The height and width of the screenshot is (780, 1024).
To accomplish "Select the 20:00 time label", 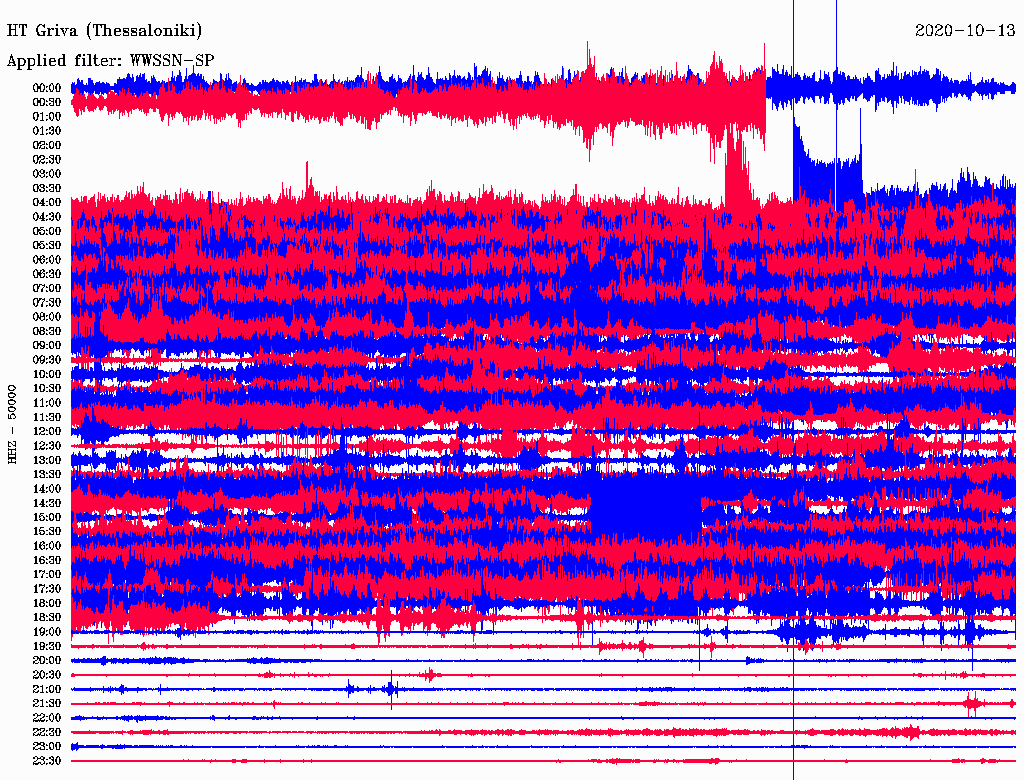I will click(x=47, y=661).
